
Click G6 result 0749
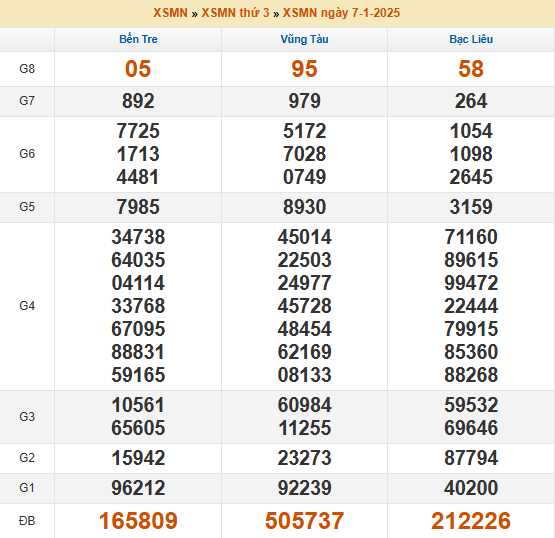tap(304, 177)
